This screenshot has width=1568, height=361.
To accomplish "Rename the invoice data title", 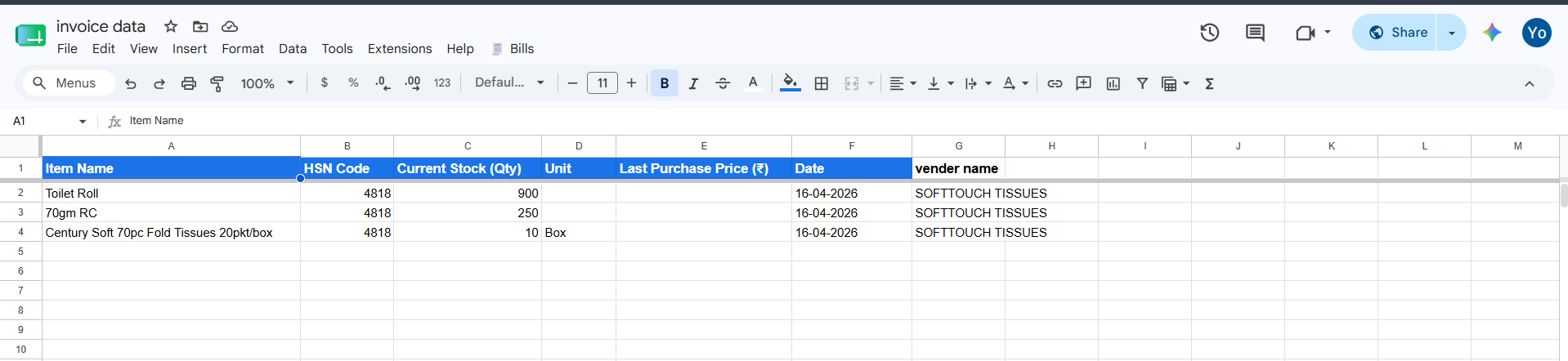I will [x=101, y=26].
